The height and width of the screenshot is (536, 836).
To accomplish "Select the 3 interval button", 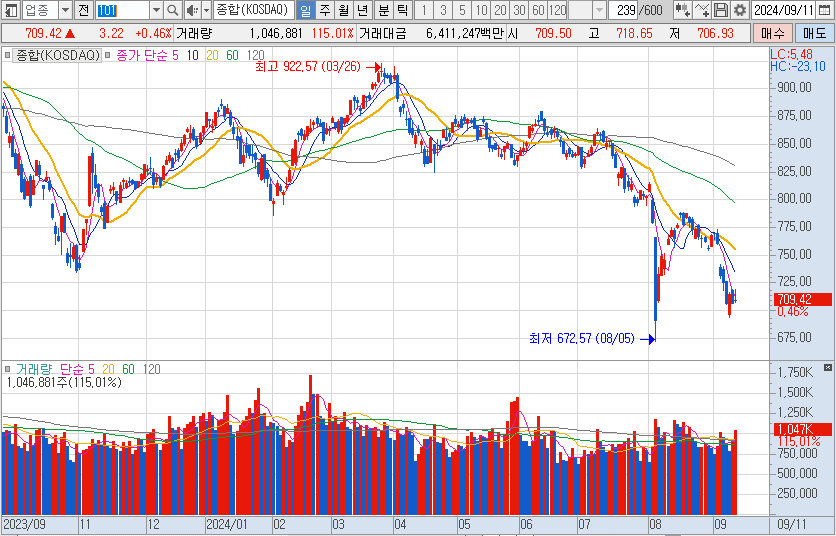I will coord(443,10).
